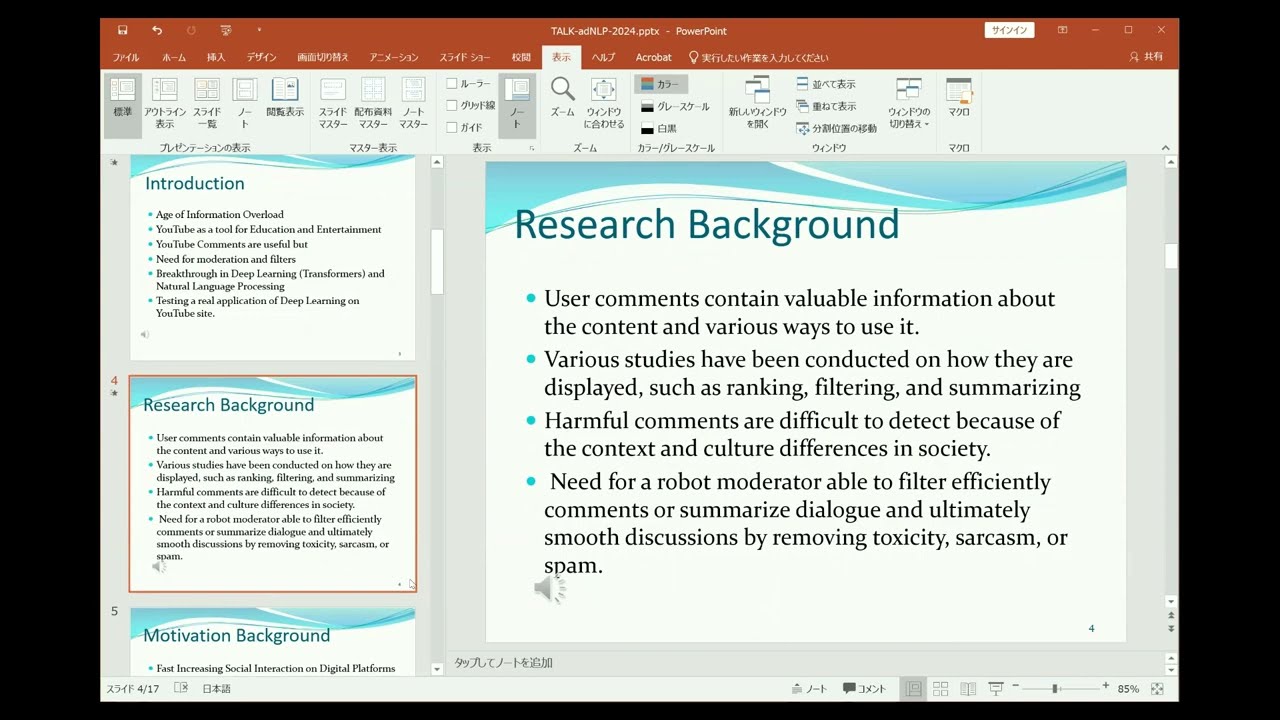The height and width of the screenshot is (720, 1280).
Task: Open the ノートマスター view
Action: coord(414,105)
